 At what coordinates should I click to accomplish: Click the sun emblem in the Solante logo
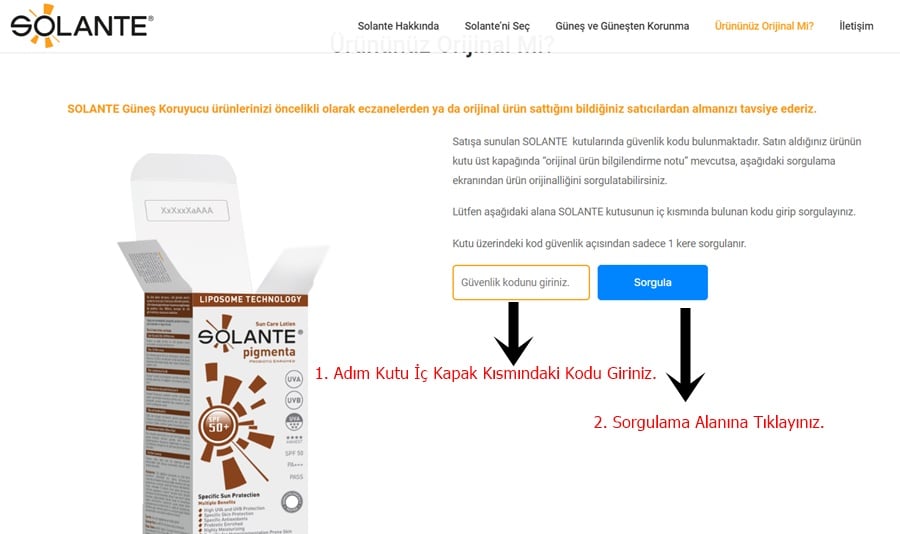[x=41, y=25]
